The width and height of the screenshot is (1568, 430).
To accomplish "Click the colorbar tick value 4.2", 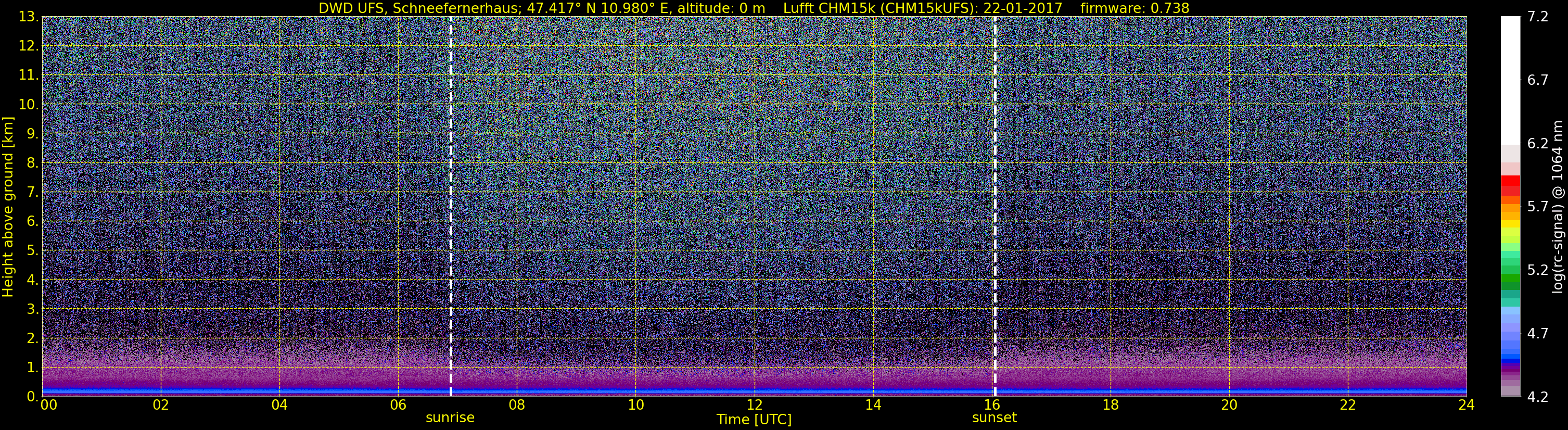I will (x=1538, y=397).
